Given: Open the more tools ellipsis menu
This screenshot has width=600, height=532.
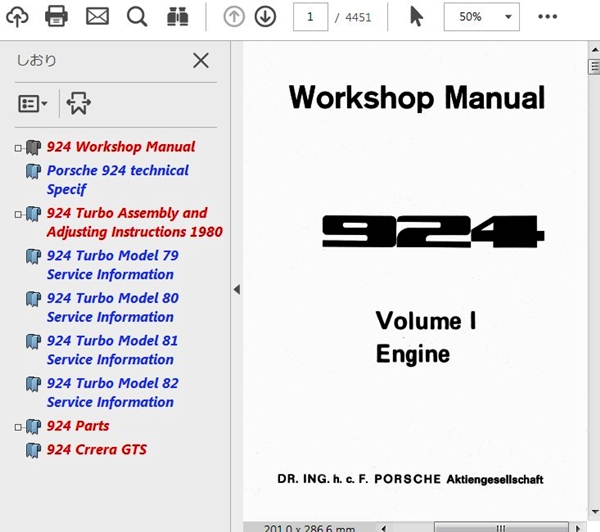Looking at the screenshot, I should point(547,16).
